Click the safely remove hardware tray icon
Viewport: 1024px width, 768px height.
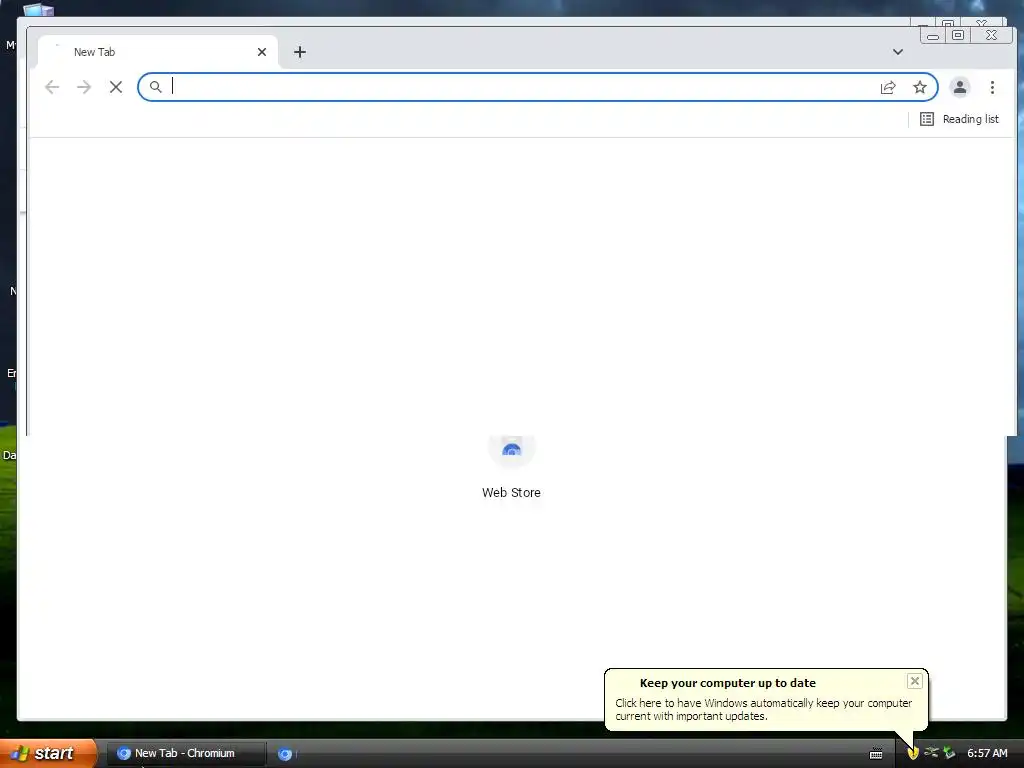tap(949, 753)
